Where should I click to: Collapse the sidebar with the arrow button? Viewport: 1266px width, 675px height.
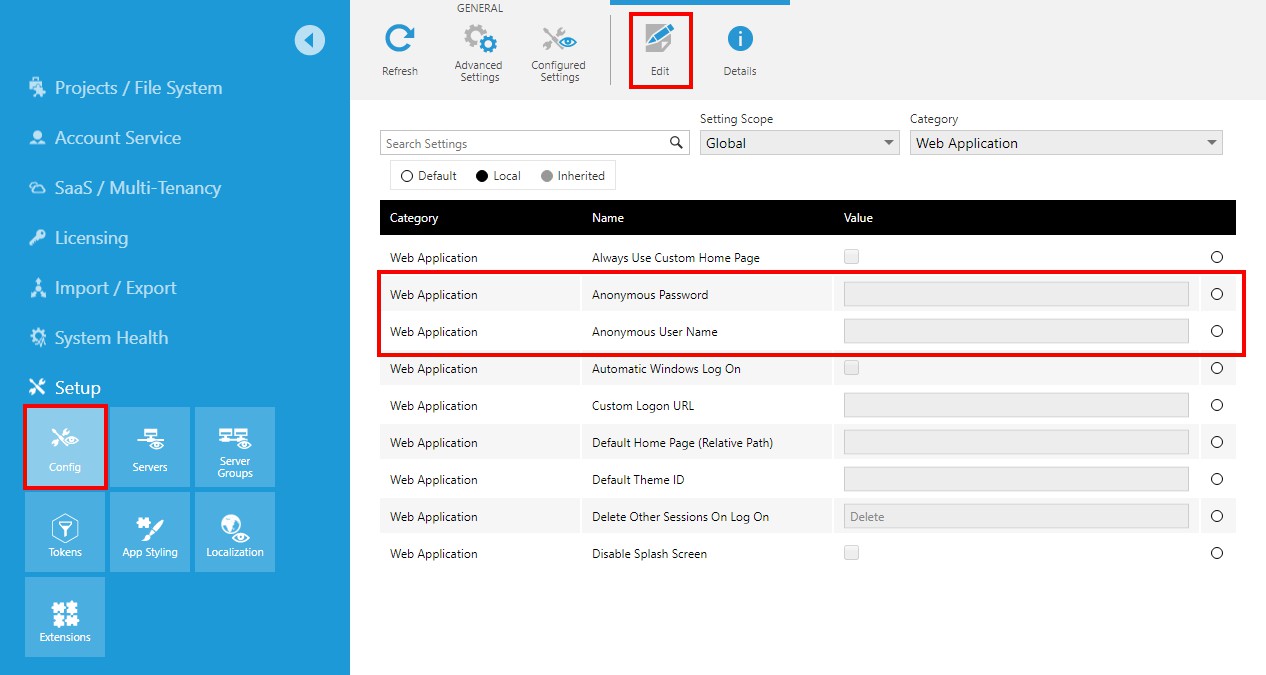310,39
